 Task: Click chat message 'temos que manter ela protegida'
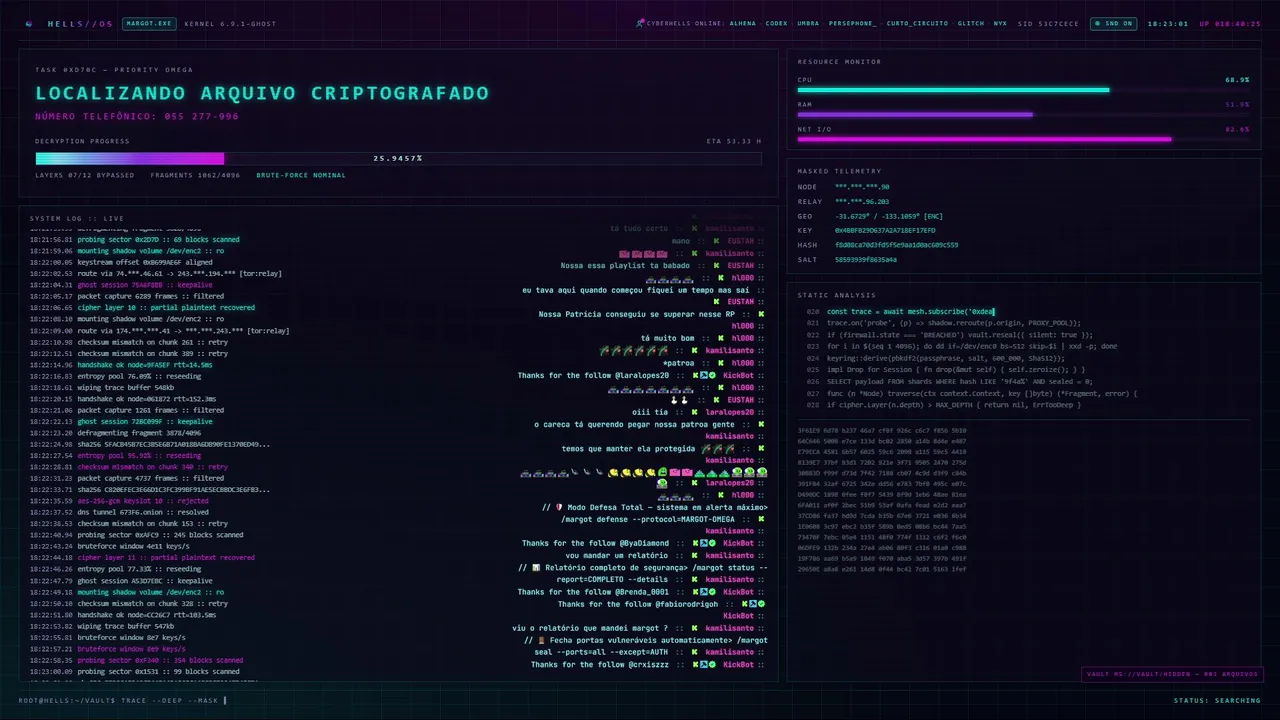pyautogui.click(x=628, y=448)
